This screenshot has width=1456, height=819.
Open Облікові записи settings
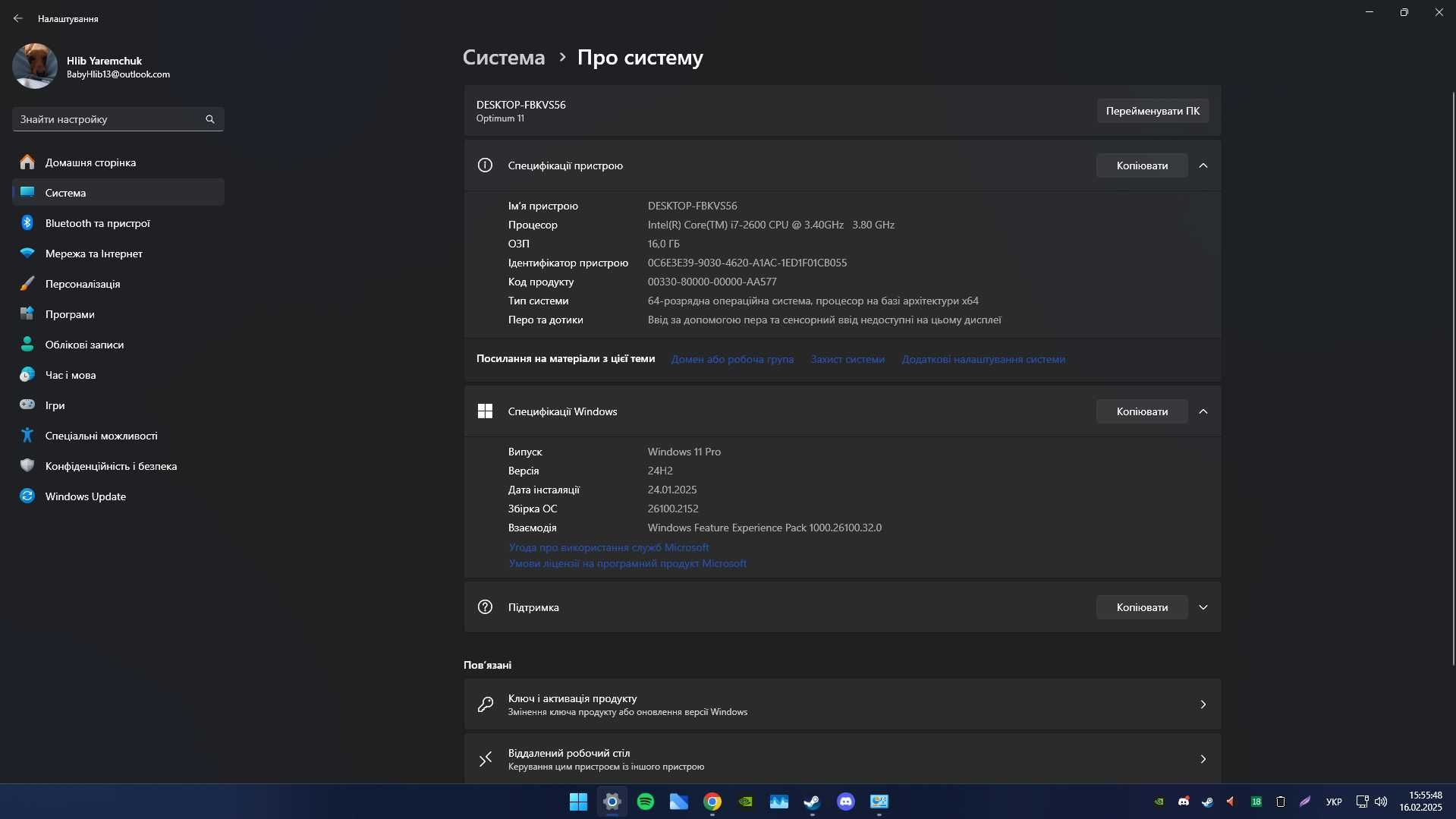(118, 345)
